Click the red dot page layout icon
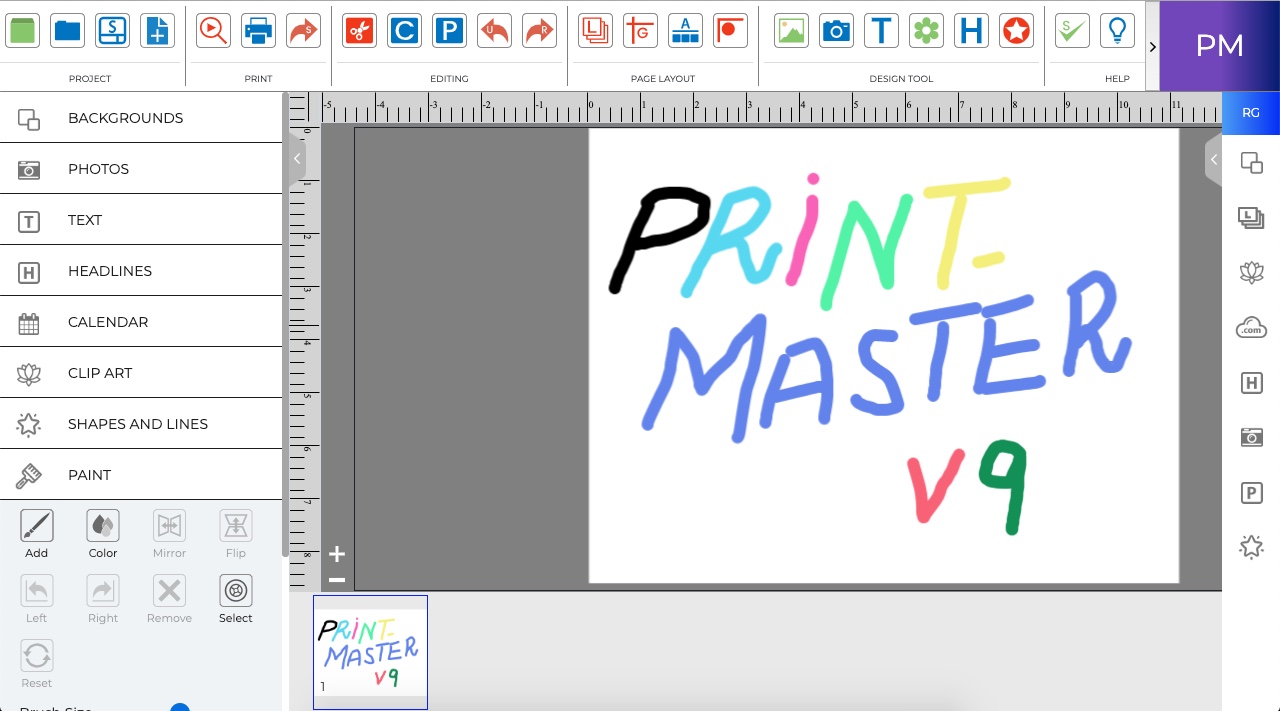Viewport: 1280px width, 711px height. (x=730, y=30)
